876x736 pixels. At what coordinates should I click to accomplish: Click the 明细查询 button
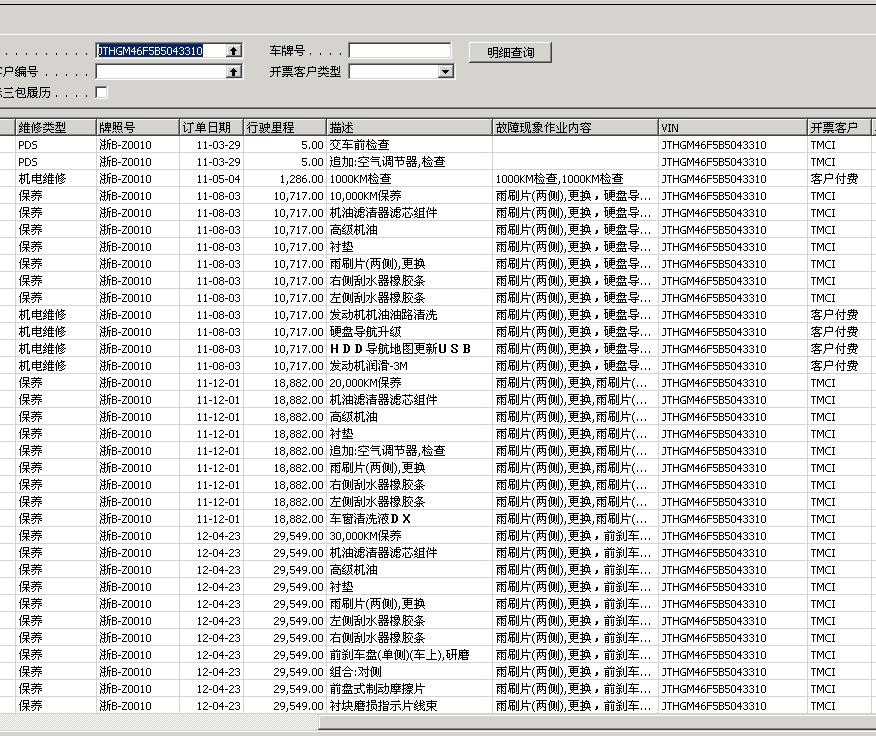[x=510, y=52]
